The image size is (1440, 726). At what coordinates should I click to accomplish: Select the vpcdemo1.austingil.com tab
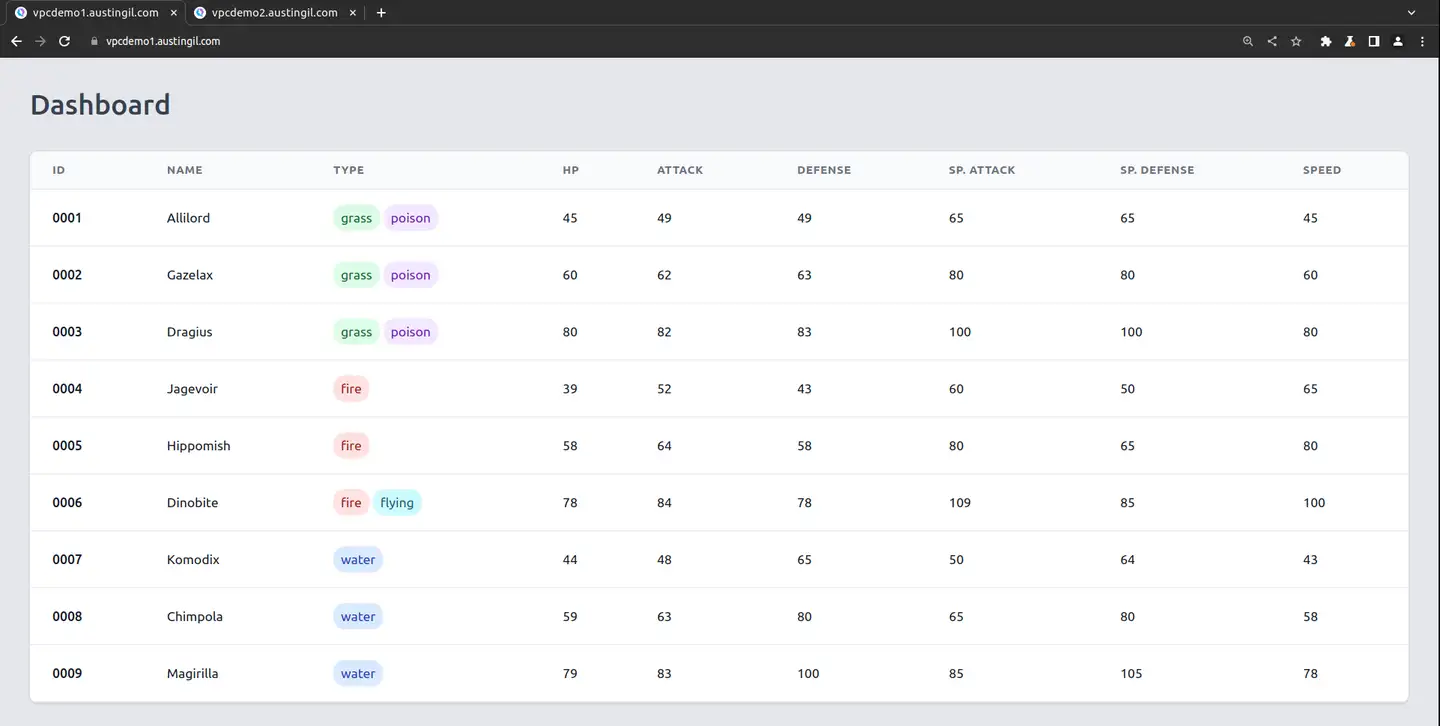point(95,13)
